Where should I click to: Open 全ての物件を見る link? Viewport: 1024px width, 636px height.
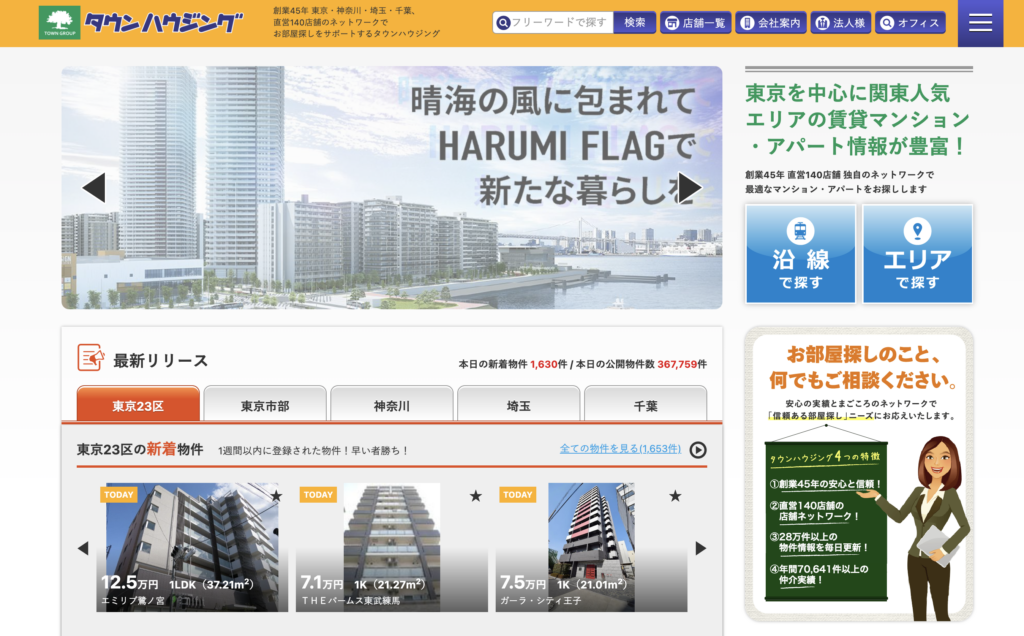click(x=620, y=449)
